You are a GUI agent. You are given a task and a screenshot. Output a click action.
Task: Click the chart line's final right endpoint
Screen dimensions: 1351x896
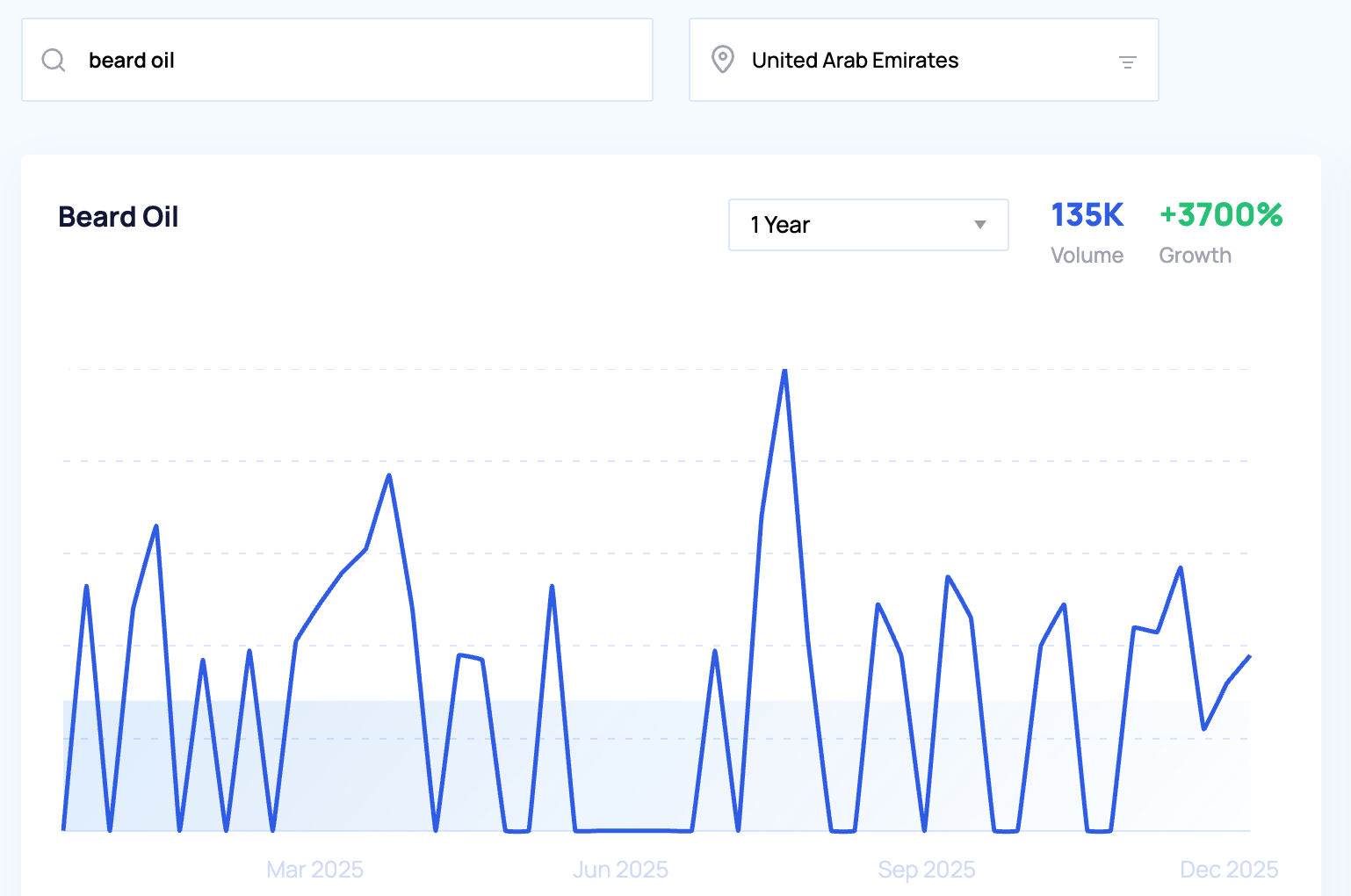1249,656
